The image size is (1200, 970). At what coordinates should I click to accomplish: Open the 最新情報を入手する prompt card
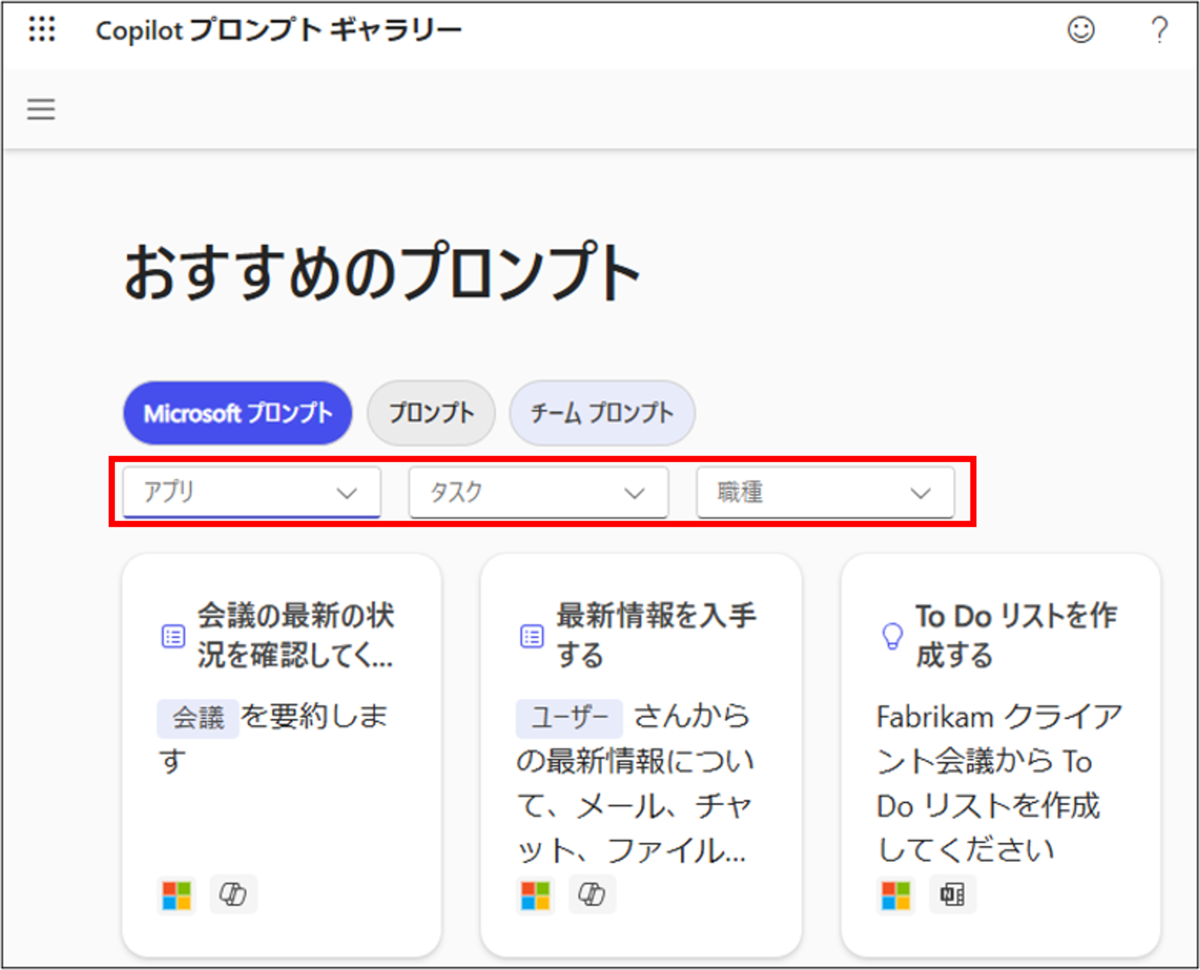(x=641, y=756)
